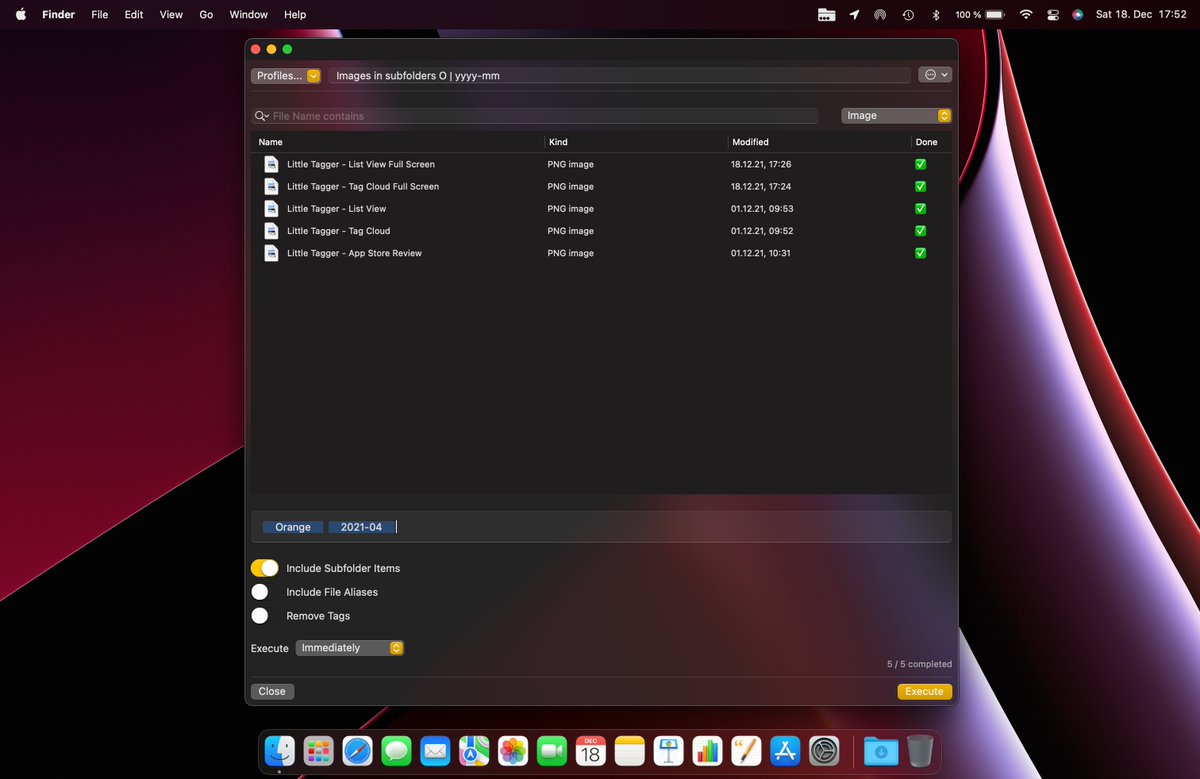The width and height of the screenshot is (1200, 779).
Task: Open the Go menu
Action: pyautogui.click(x=206, y=15)
